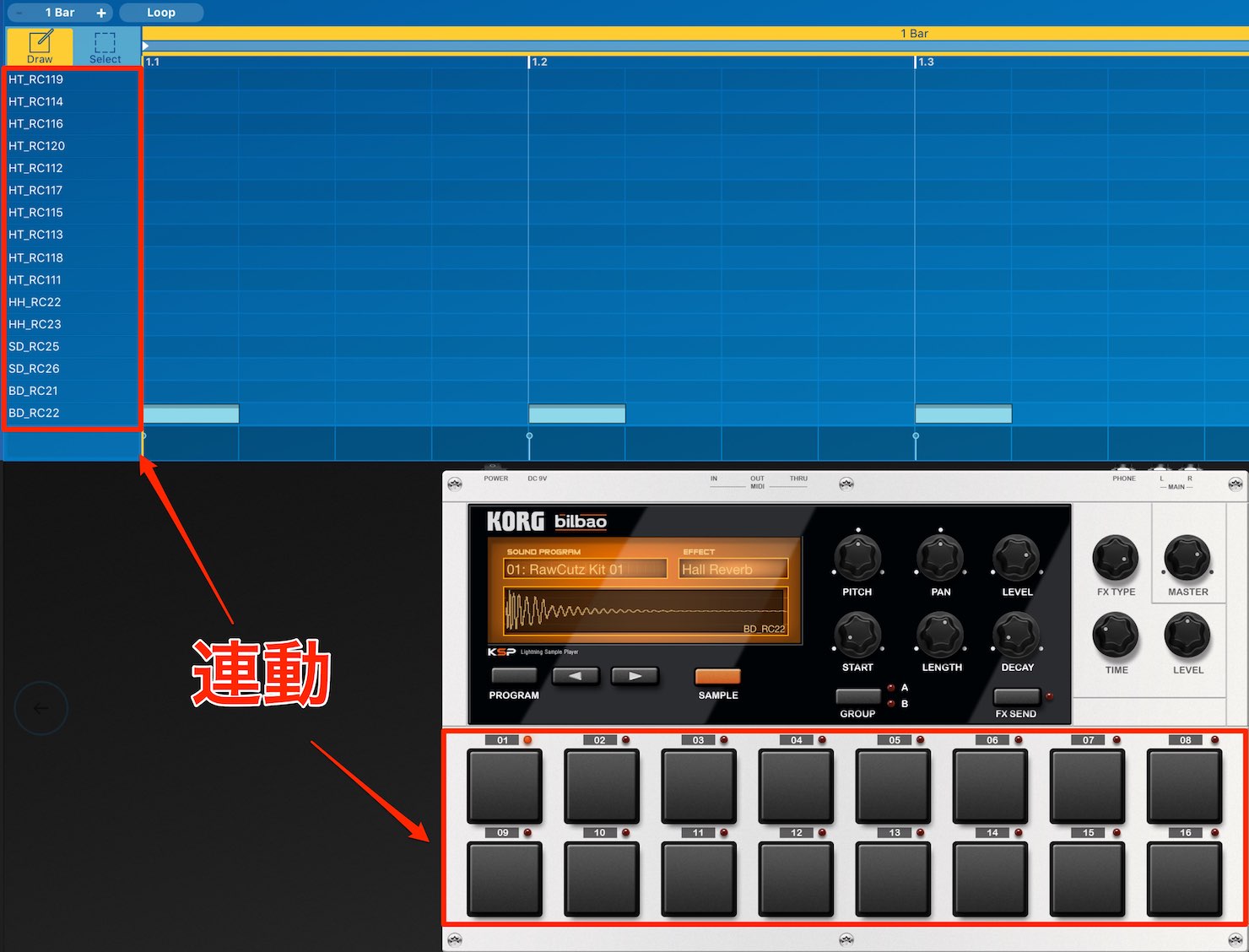Go to previous program with left arrow
This screenshot has width=1249, height=952.
(x=576, y=675)
